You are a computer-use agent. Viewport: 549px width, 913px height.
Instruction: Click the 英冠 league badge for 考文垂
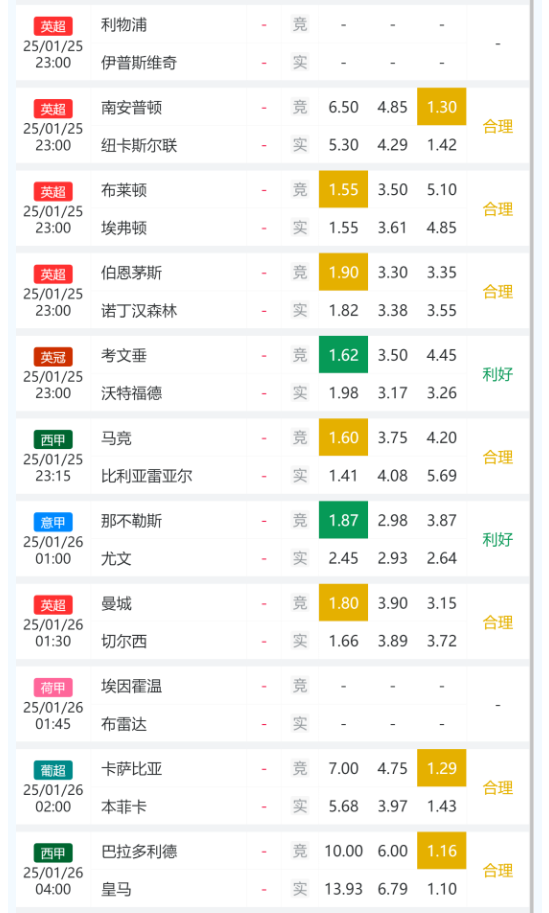tap(53, 357)
